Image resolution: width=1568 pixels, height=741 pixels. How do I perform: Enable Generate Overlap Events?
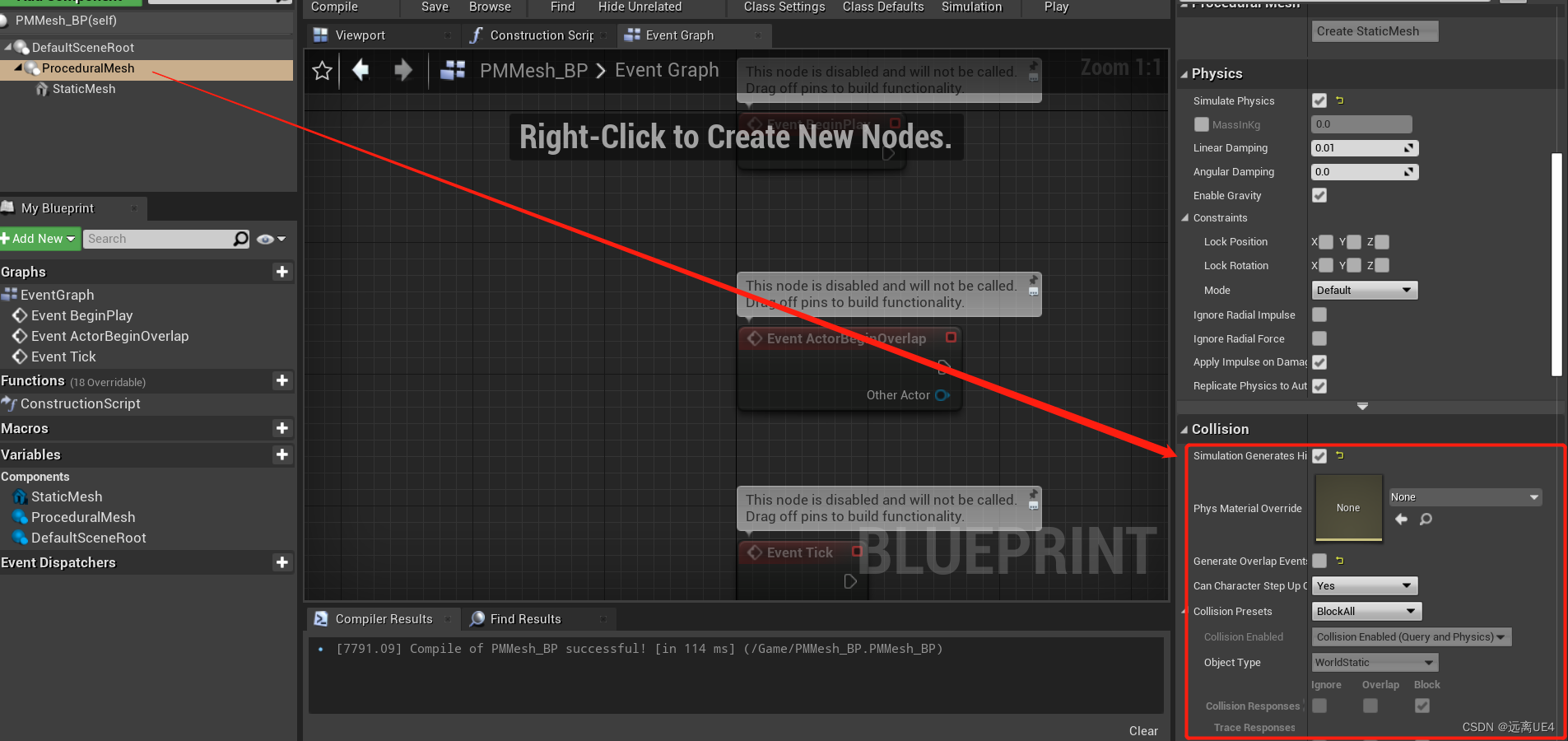(x=1319, y=561)
